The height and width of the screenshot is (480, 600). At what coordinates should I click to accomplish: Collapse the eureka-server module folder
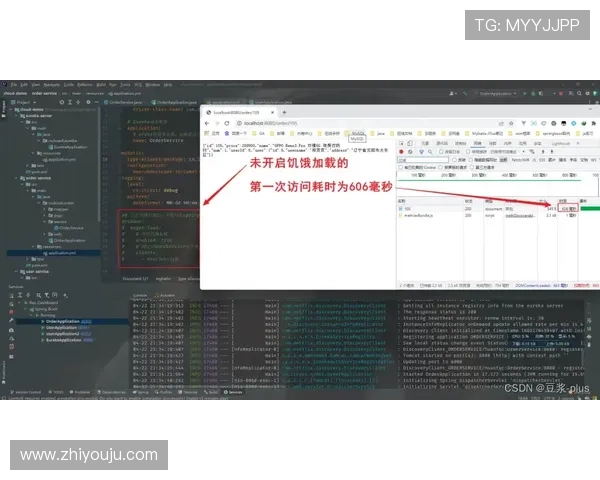click(x=16, y=116)
